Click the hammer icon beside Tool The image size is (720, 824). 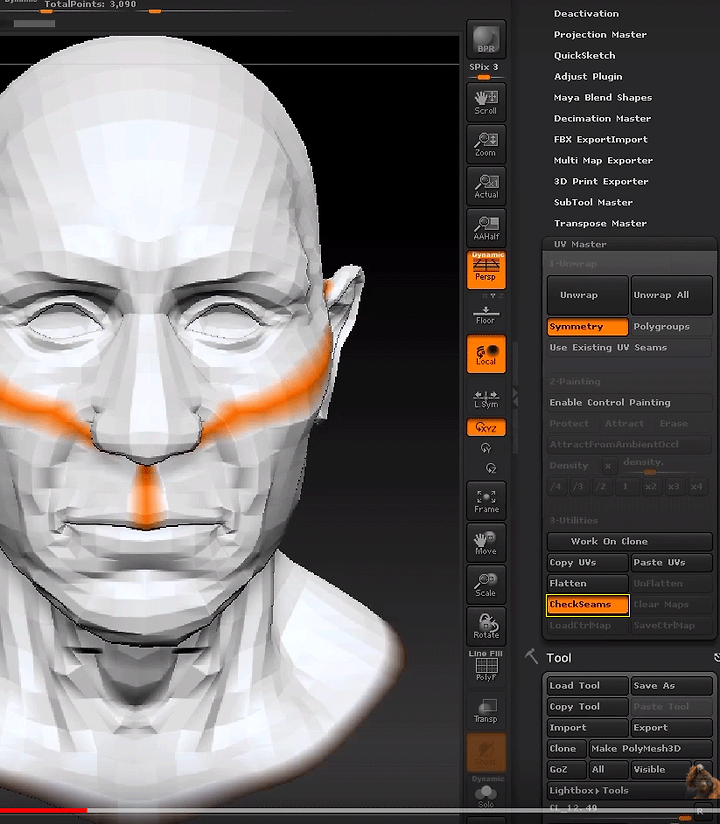click(531, 657)
